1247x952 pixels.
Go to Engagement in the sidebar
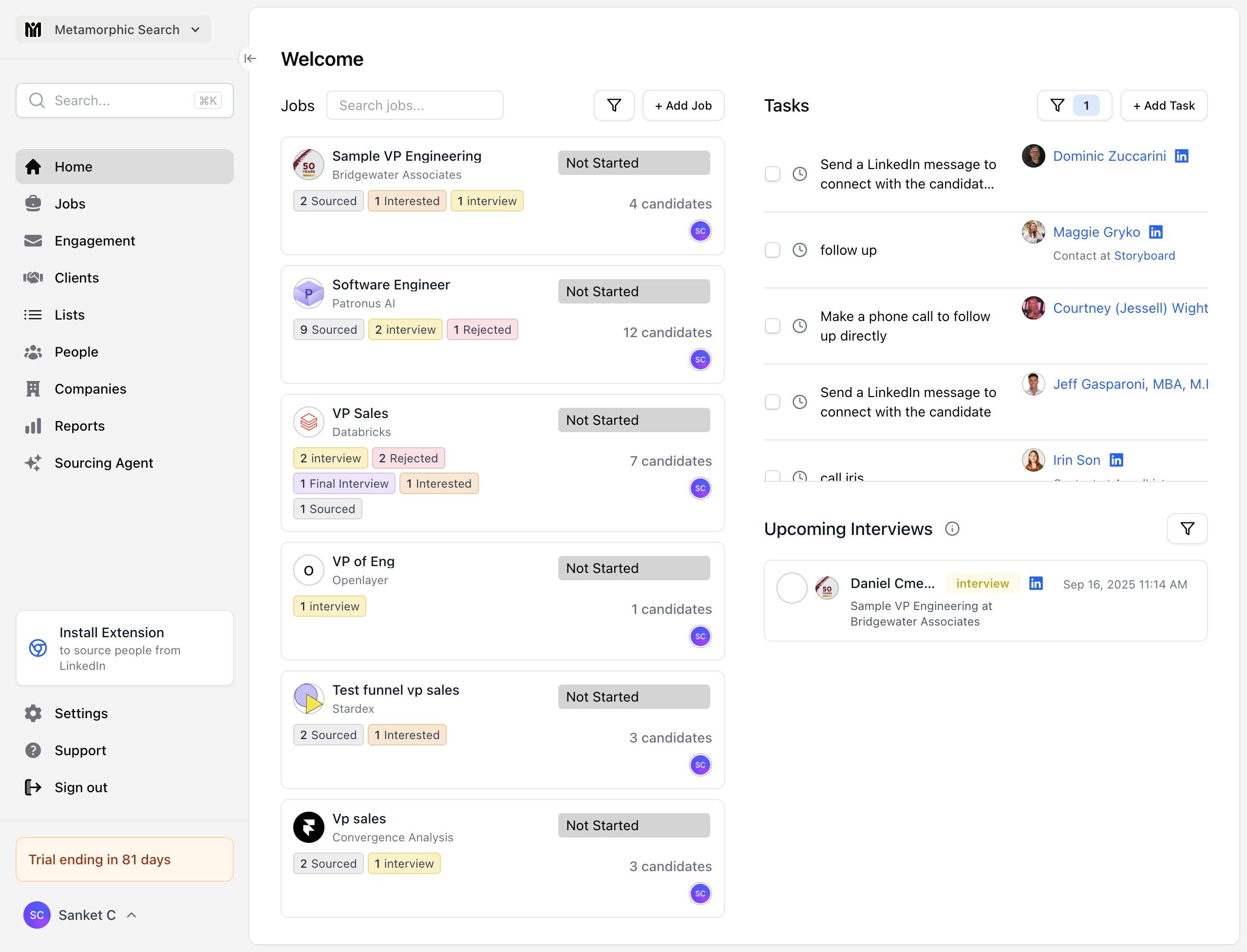click(x=94, y=241)
